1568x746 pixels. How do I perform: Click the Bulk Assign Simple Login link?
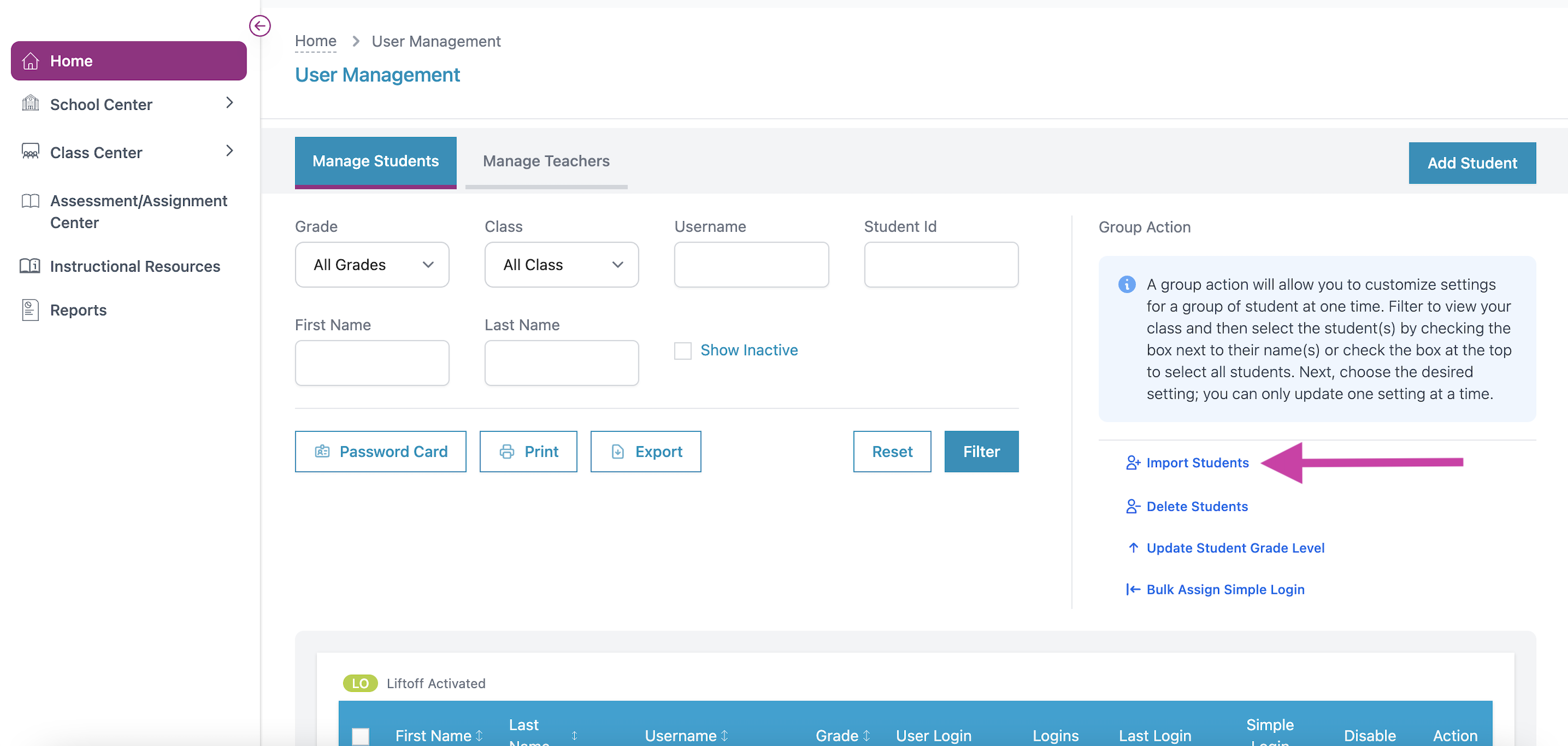coord(1225,590)
